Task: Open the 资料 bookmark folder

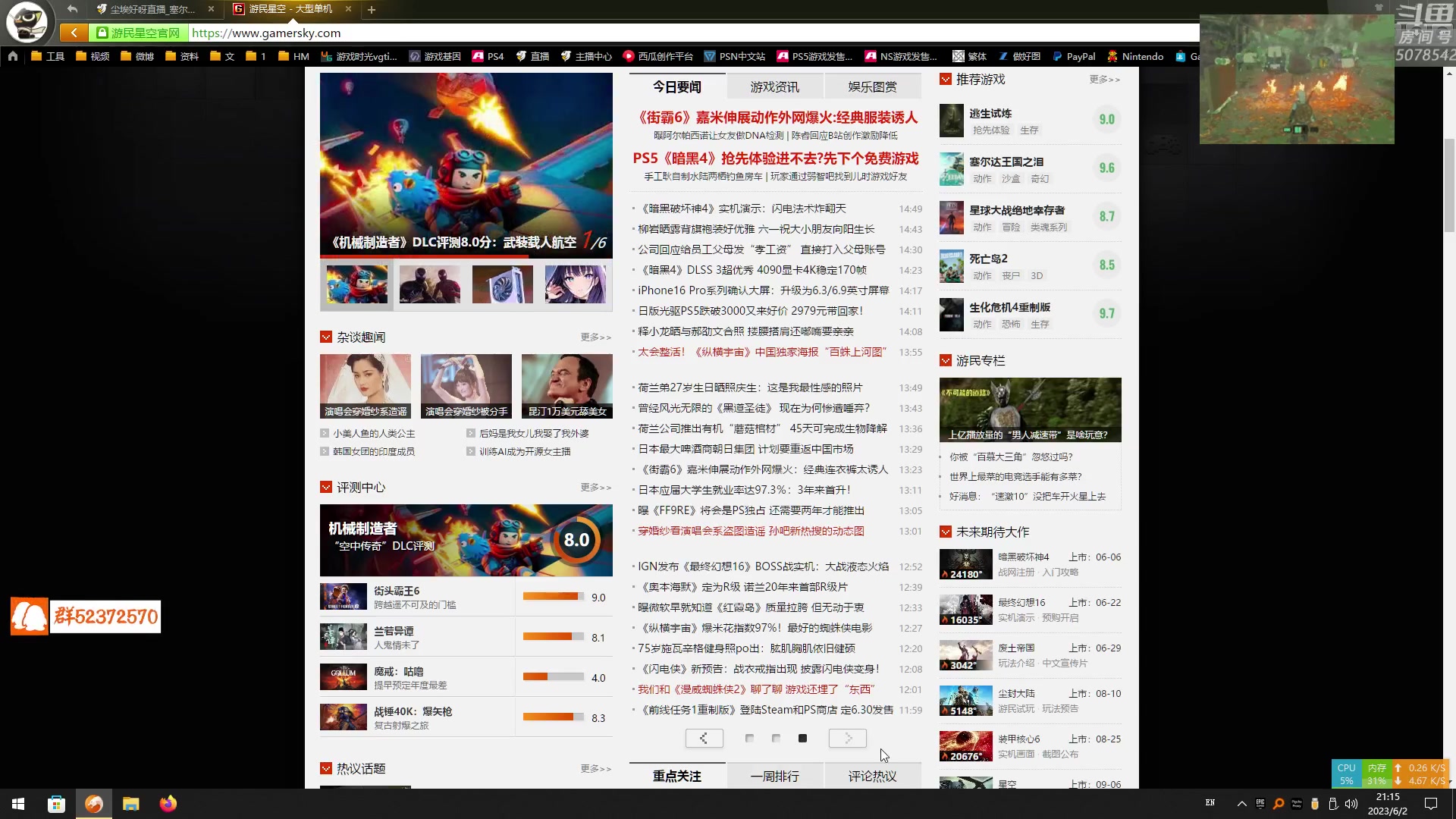Action: [x=182, y=56]
